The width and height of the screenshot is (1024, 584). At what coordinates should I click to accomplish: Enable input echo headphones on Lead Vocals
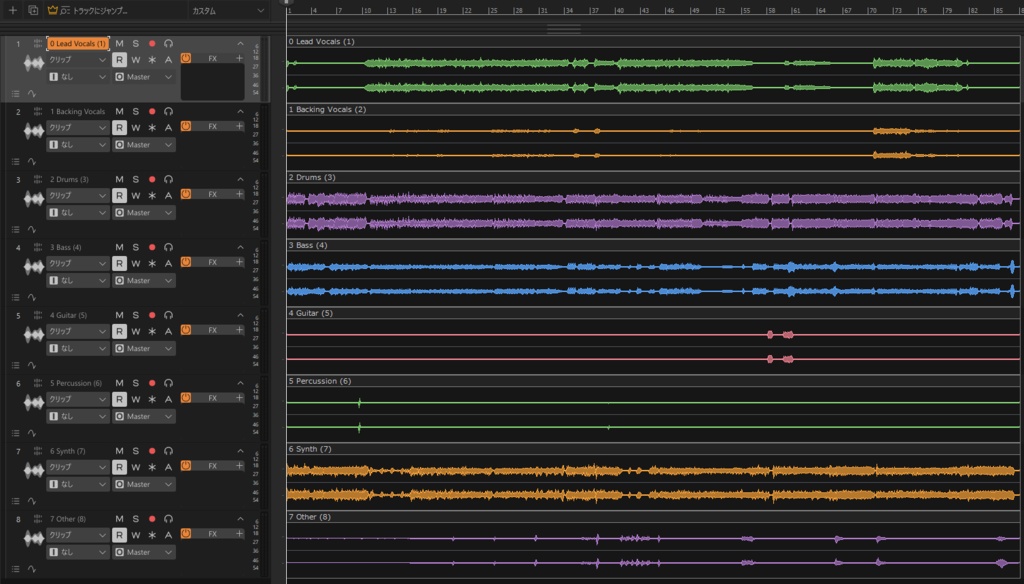click(168, 44)
